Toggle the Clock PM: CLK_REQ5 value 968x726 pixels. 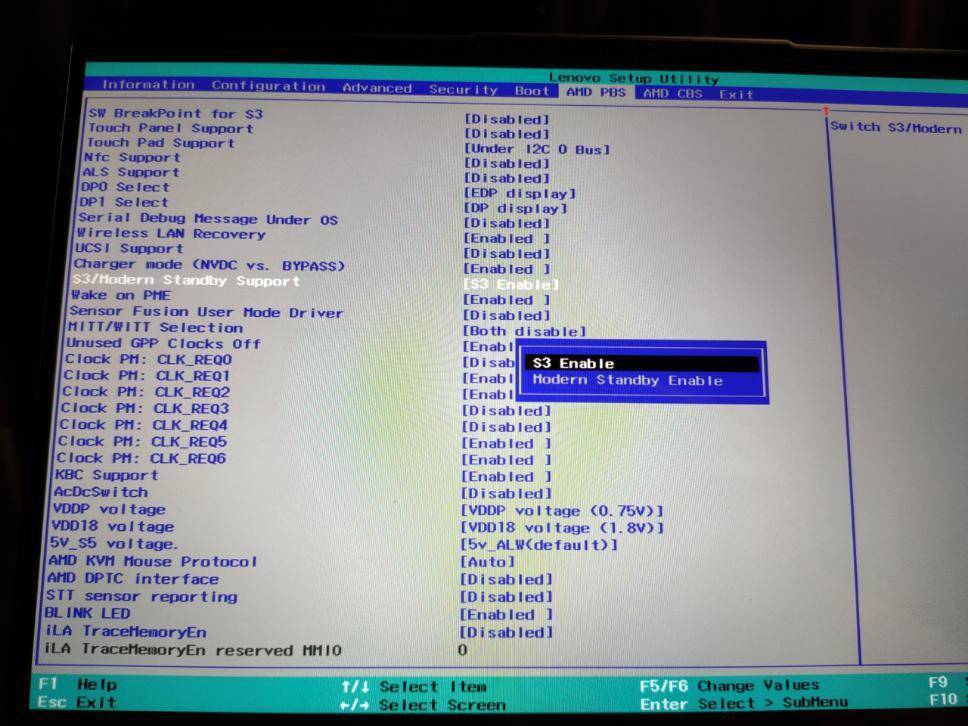click(506, 443)
